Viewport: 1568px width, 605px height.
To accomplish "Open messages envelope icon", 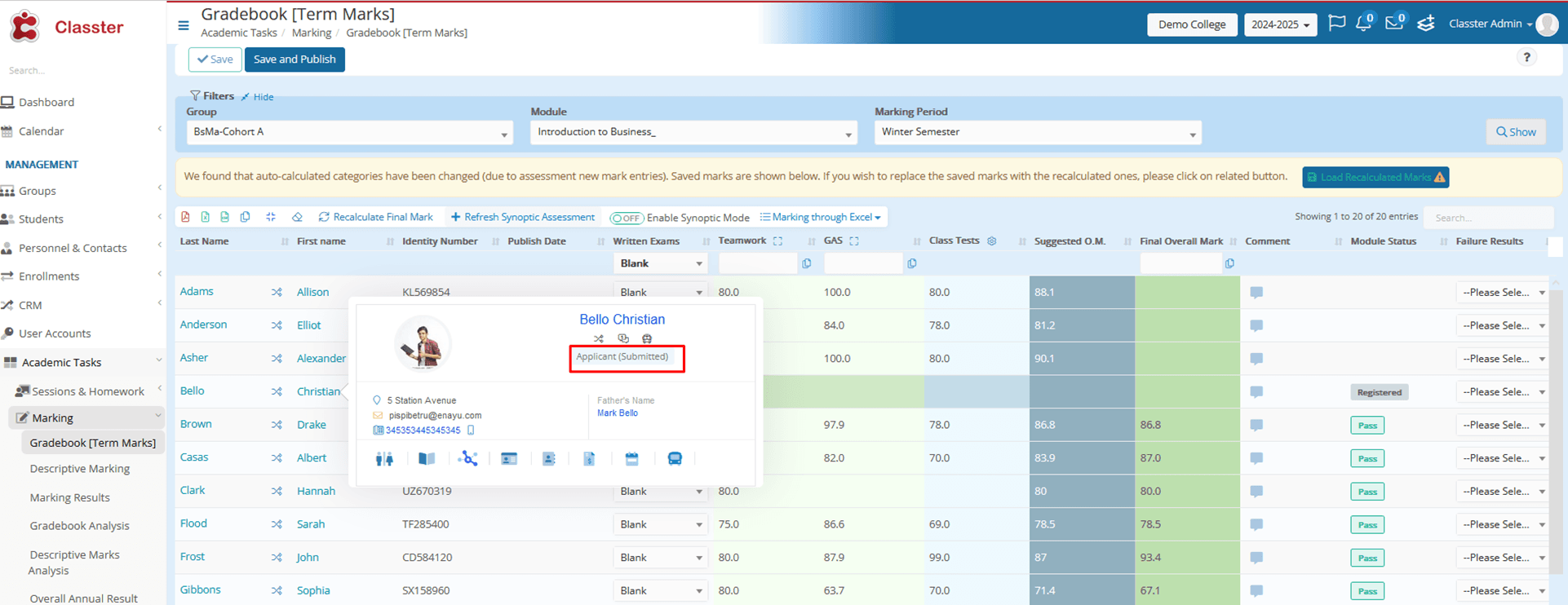I will (1394, 23).
